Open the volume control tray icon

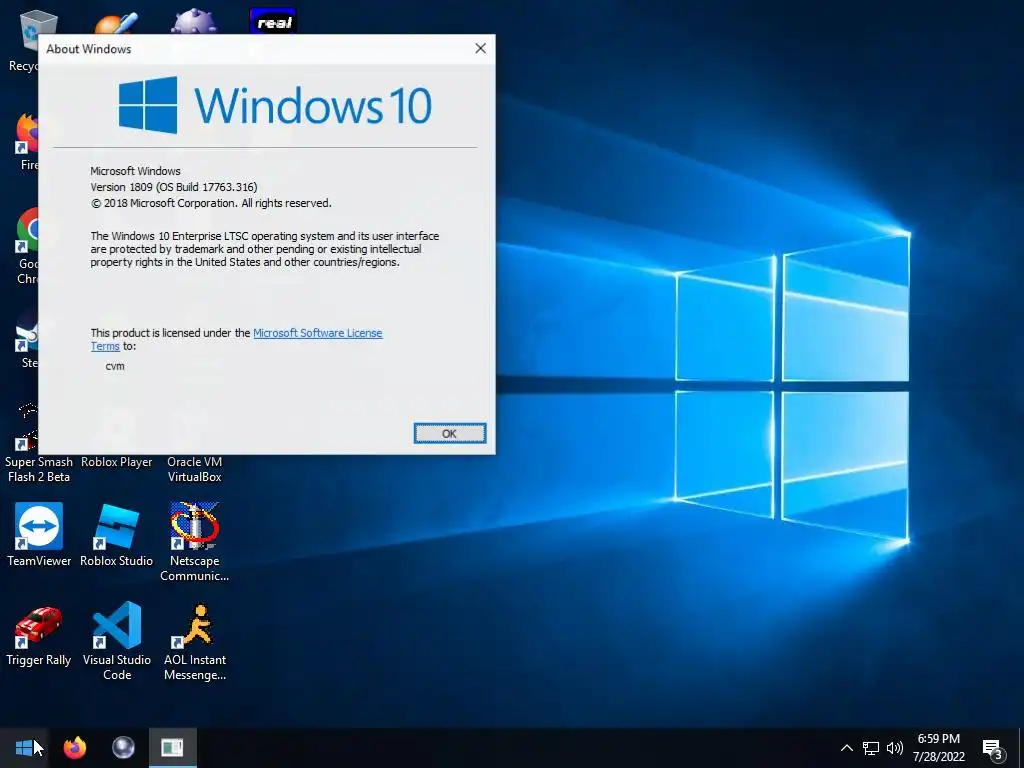point(895,748)
